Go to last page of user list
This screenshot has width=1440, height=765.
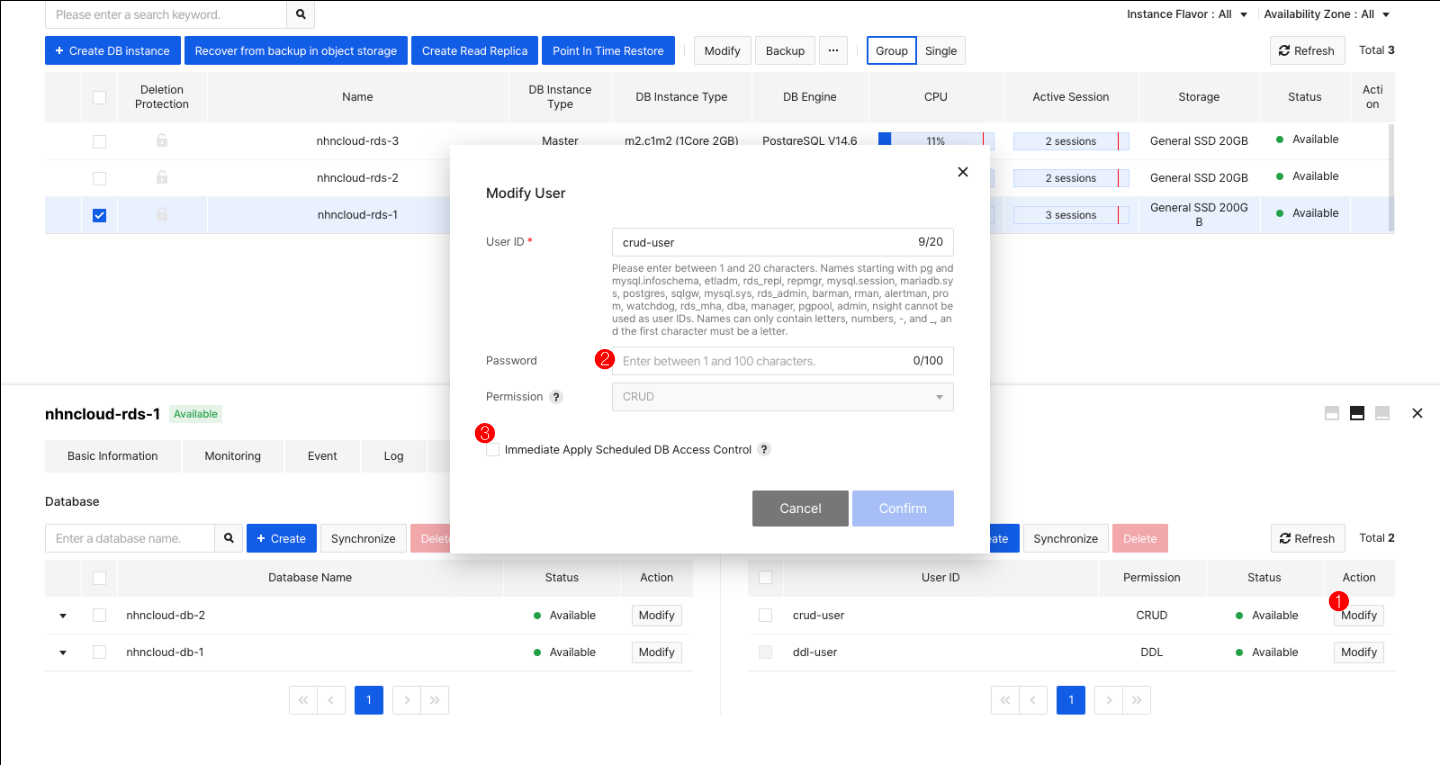[1137, 700]
